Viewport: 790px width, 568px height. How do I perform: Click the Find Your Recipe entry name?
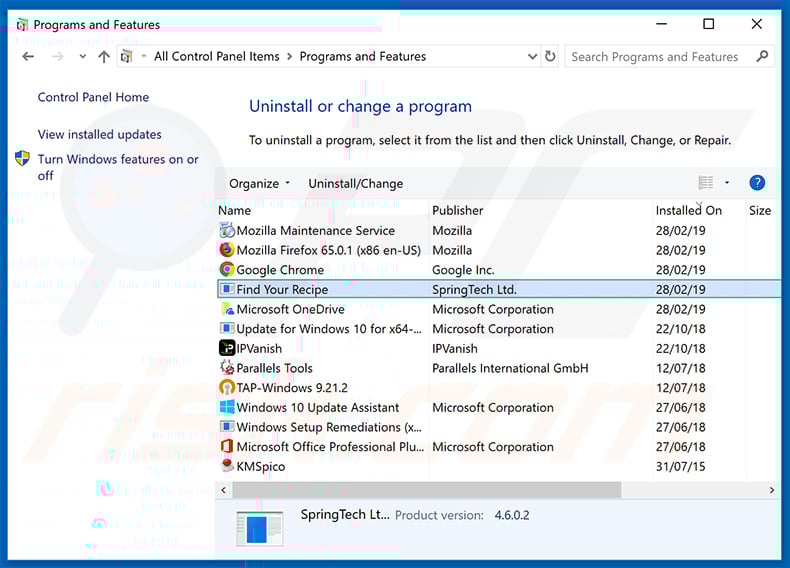282,290
